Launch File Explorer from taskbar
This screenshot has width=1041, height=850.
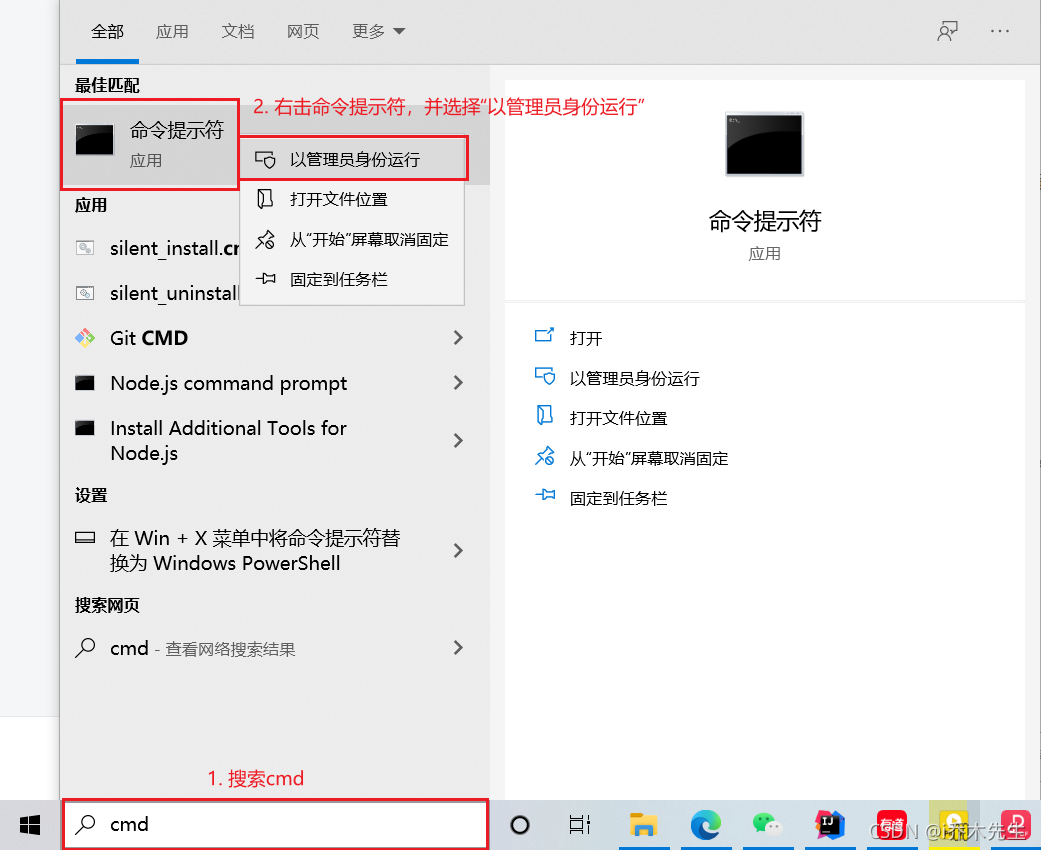click(643, 825)
